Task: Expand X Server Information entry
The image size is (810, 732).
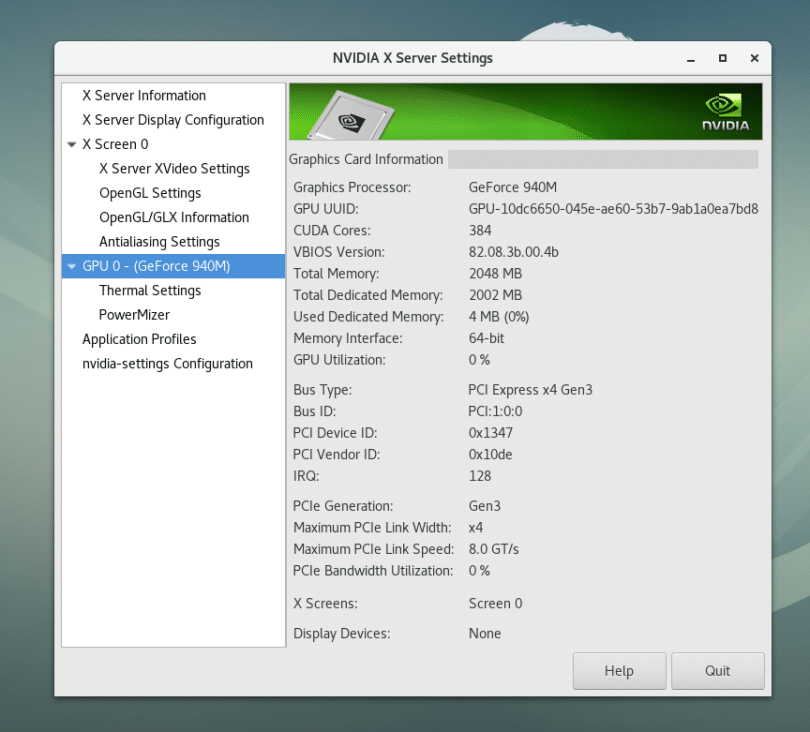Action: tap(146, 95)
